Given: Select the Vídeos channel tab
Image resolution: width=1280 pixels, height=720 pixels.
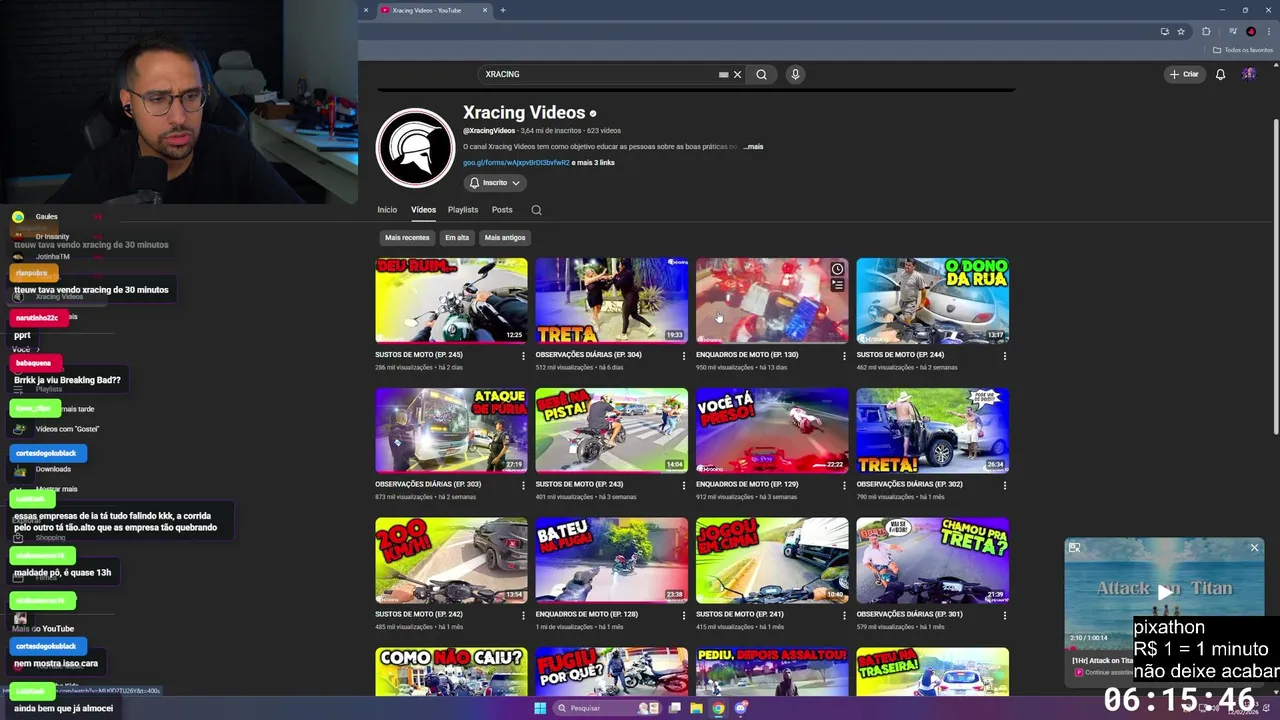Looking at the screenshot, I should click(423, 210).
